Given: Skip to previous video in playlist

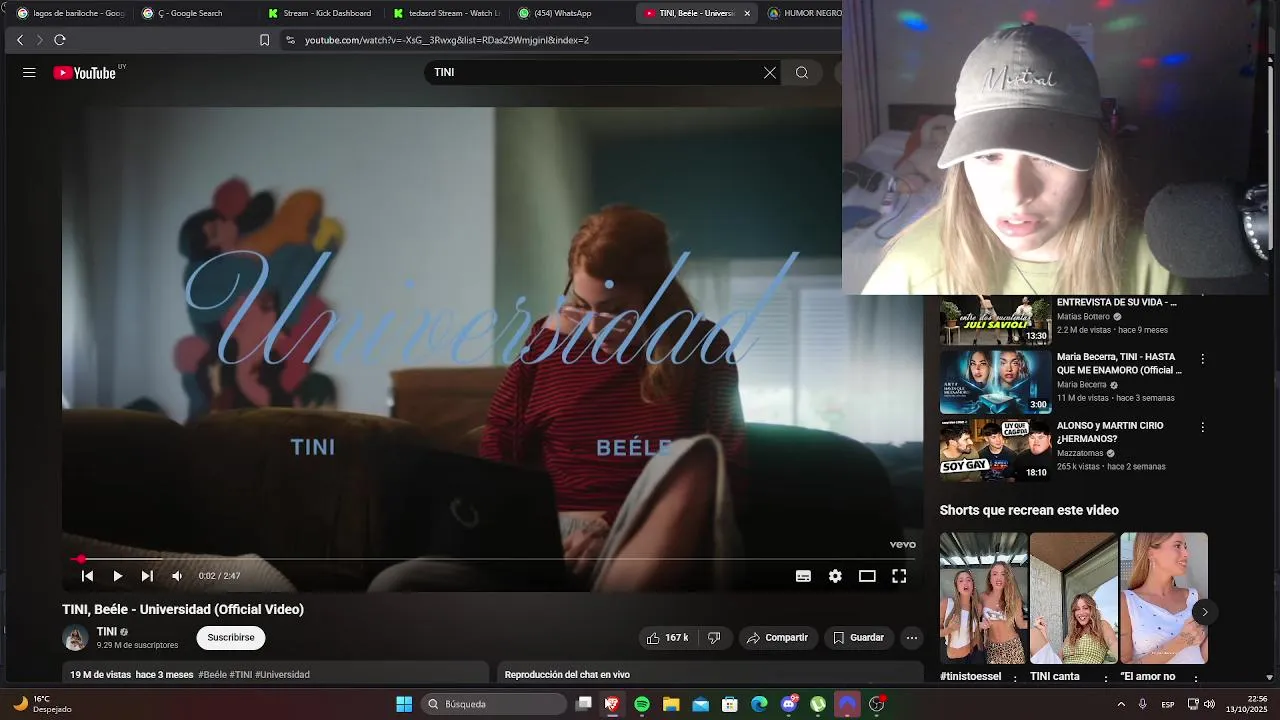Looking at the screenshot, I should click(87, 576).
